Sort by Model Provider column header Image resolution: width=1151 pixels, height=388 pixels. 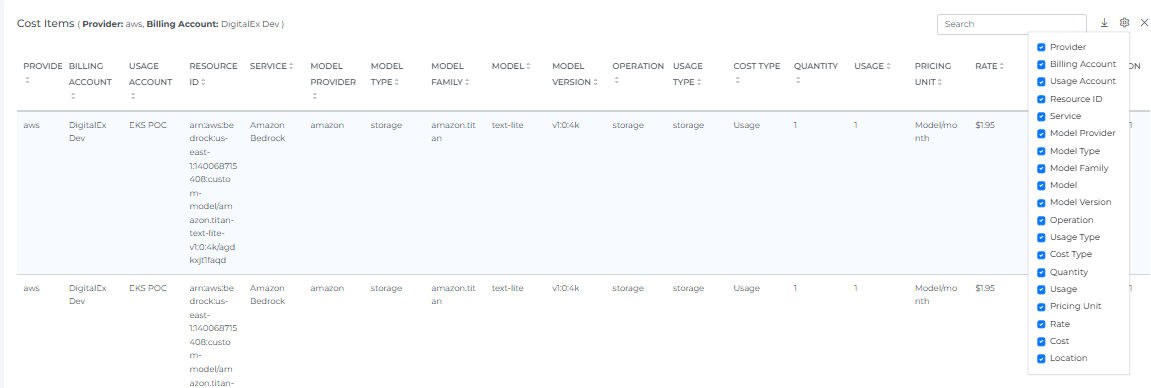pyautogui.click(x=333, y=81)
